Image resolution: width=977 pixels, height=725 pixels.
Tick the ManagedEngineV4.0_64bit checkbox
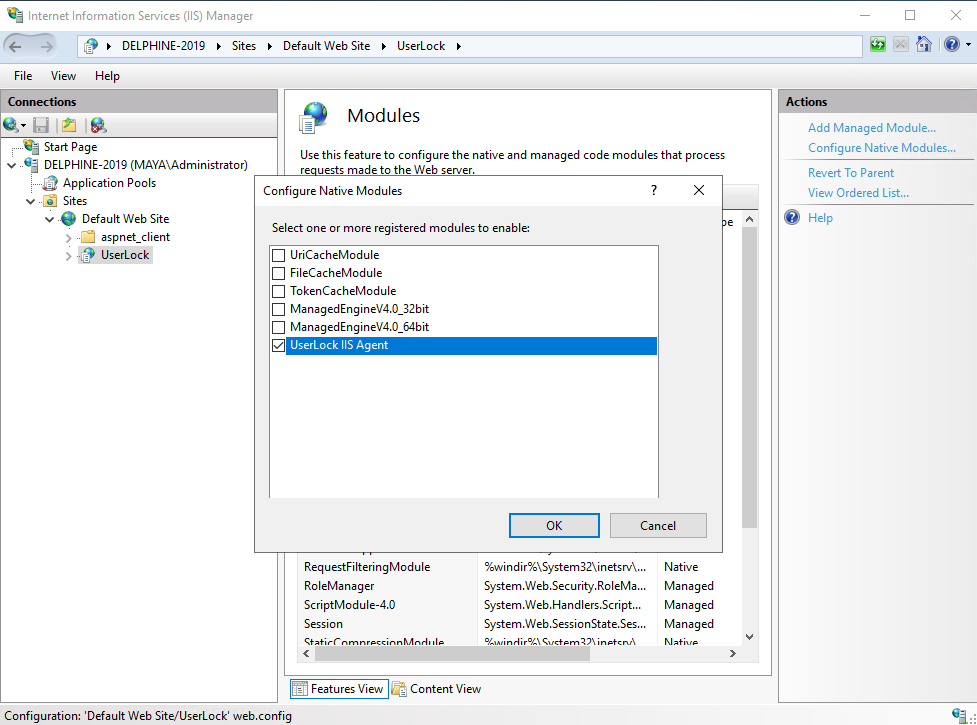coord(279,327)
